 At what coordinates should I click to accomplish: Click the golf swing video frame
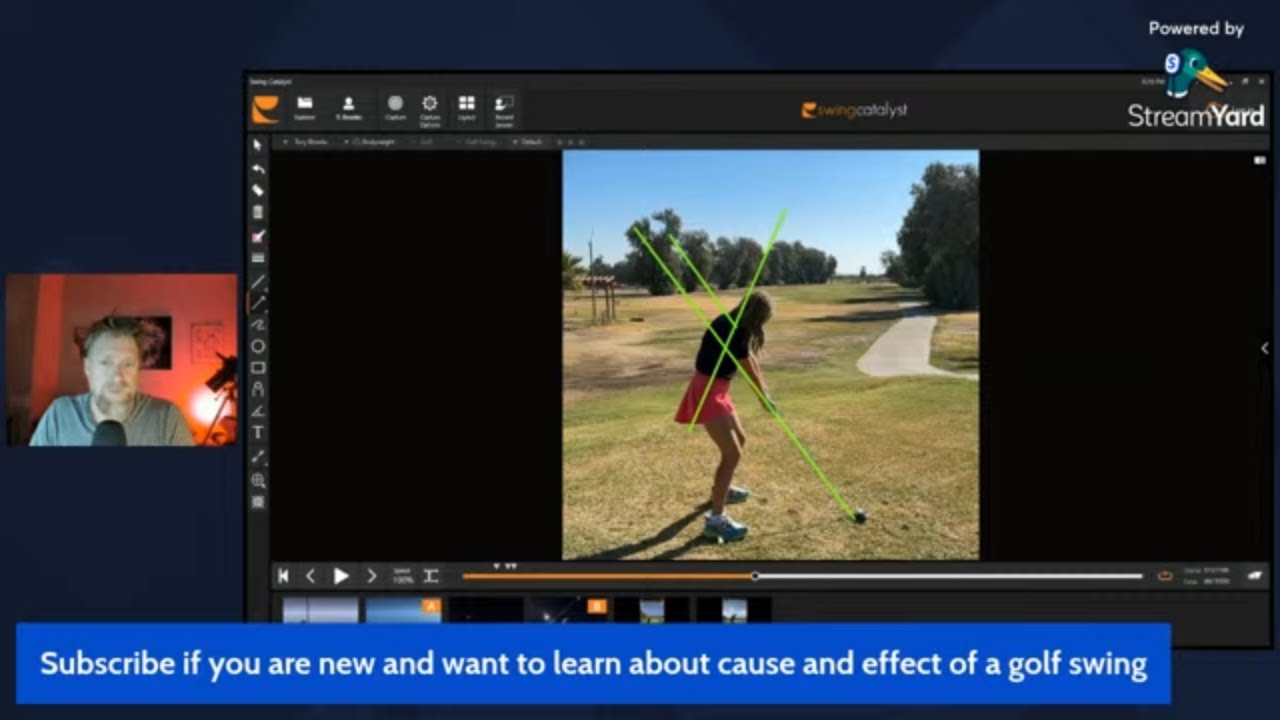[770, 355]
